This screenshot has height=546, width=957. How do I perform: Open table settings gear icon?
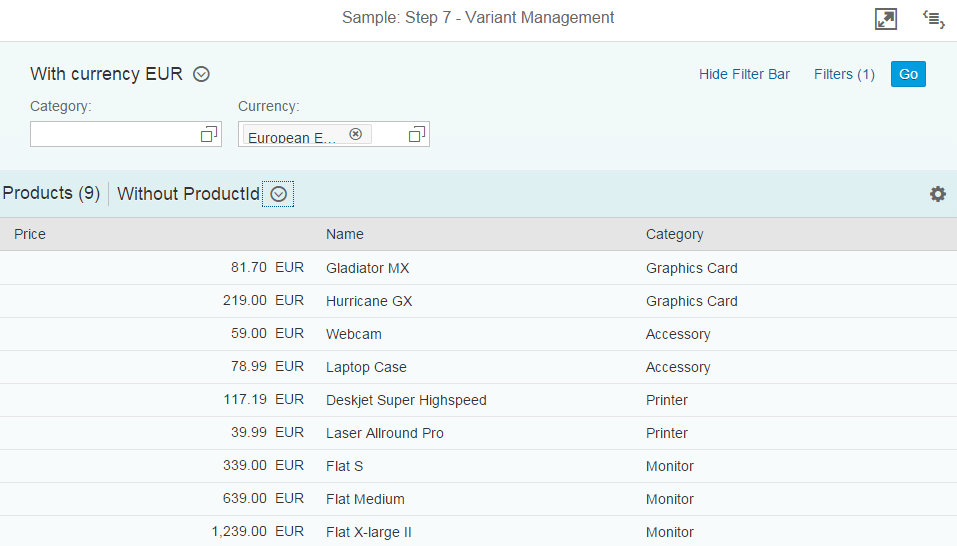(x=937, y=194)
